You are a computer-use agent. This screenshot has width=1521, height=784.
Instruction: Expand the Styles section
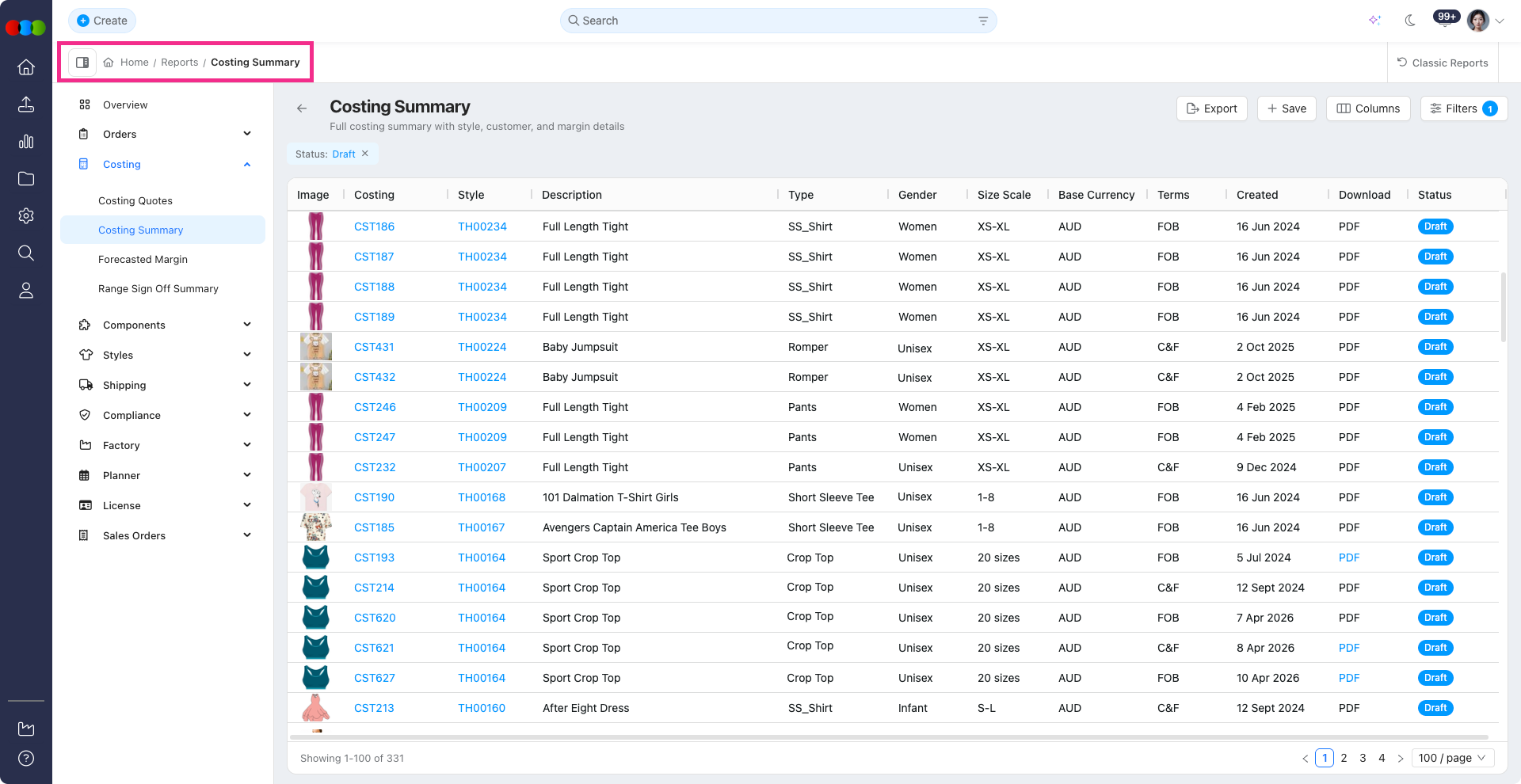point(163,355)
